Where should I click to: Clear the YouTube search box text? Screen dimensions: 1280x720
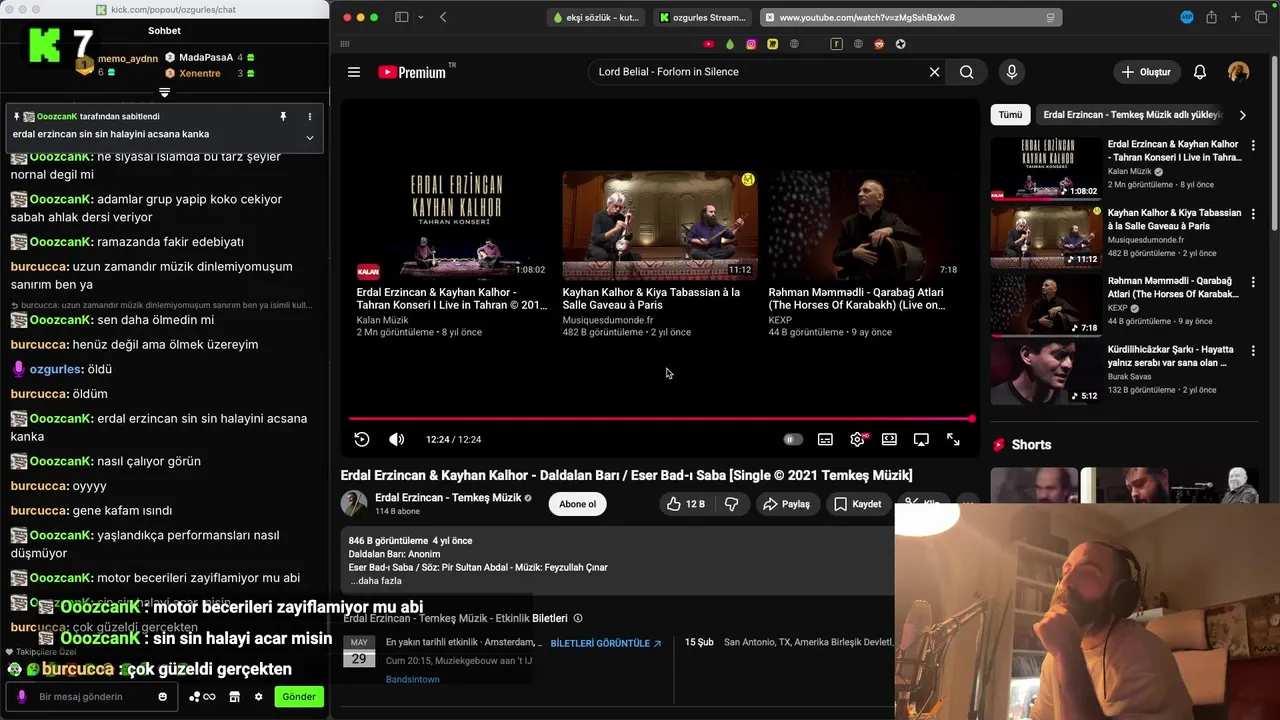(934, 72)
